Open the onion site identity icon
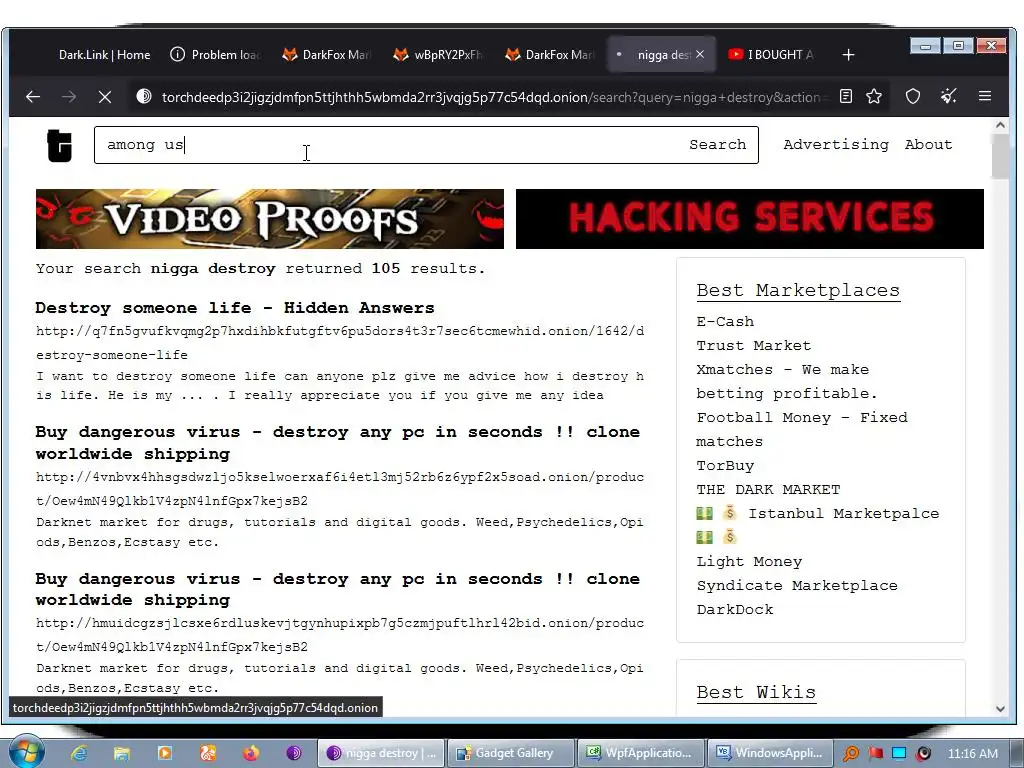The image size is (1024, 768). (144, 97)
